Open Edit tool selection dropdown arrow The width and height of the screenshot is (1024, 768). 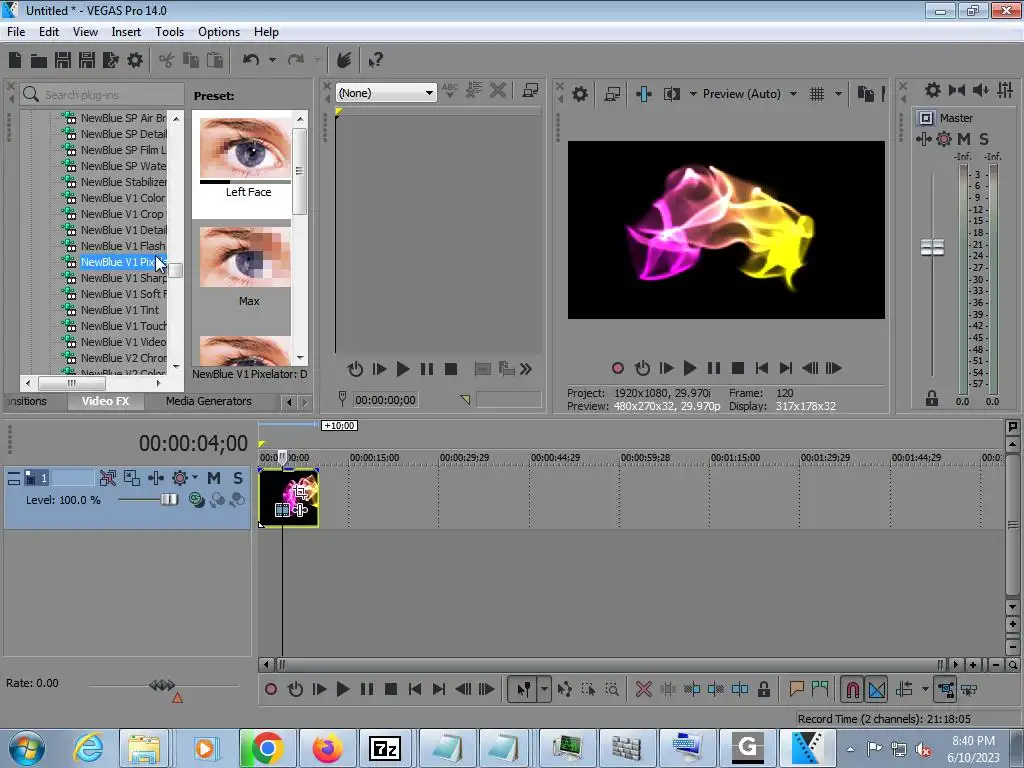pos(544,689)
